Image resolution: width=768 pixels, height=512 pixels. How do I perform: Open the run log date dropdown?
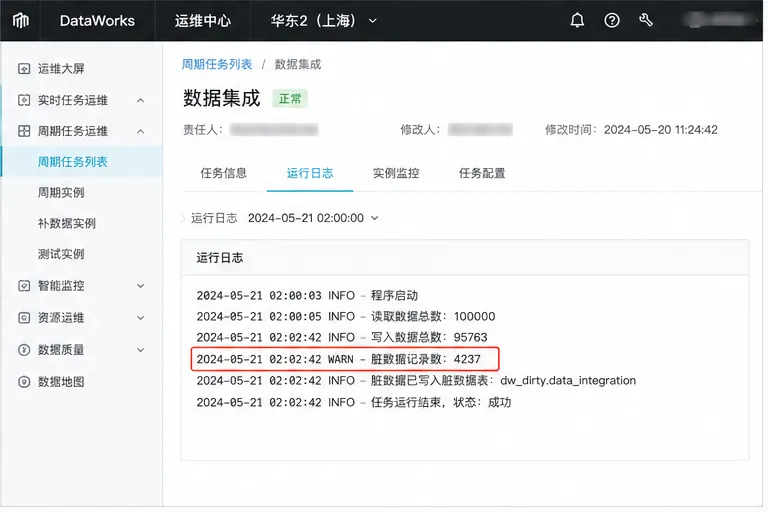[x=313, y=218]
